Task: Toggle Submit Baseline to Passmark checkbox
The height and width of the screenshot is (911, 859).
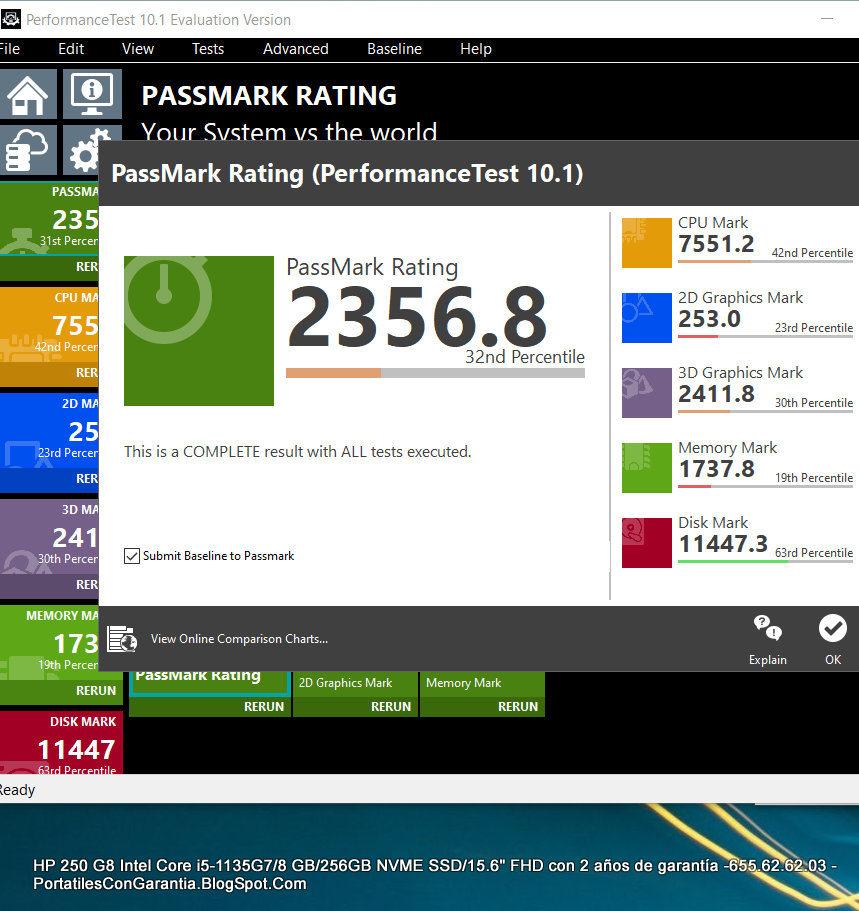Action: click(x=132, y=556)
